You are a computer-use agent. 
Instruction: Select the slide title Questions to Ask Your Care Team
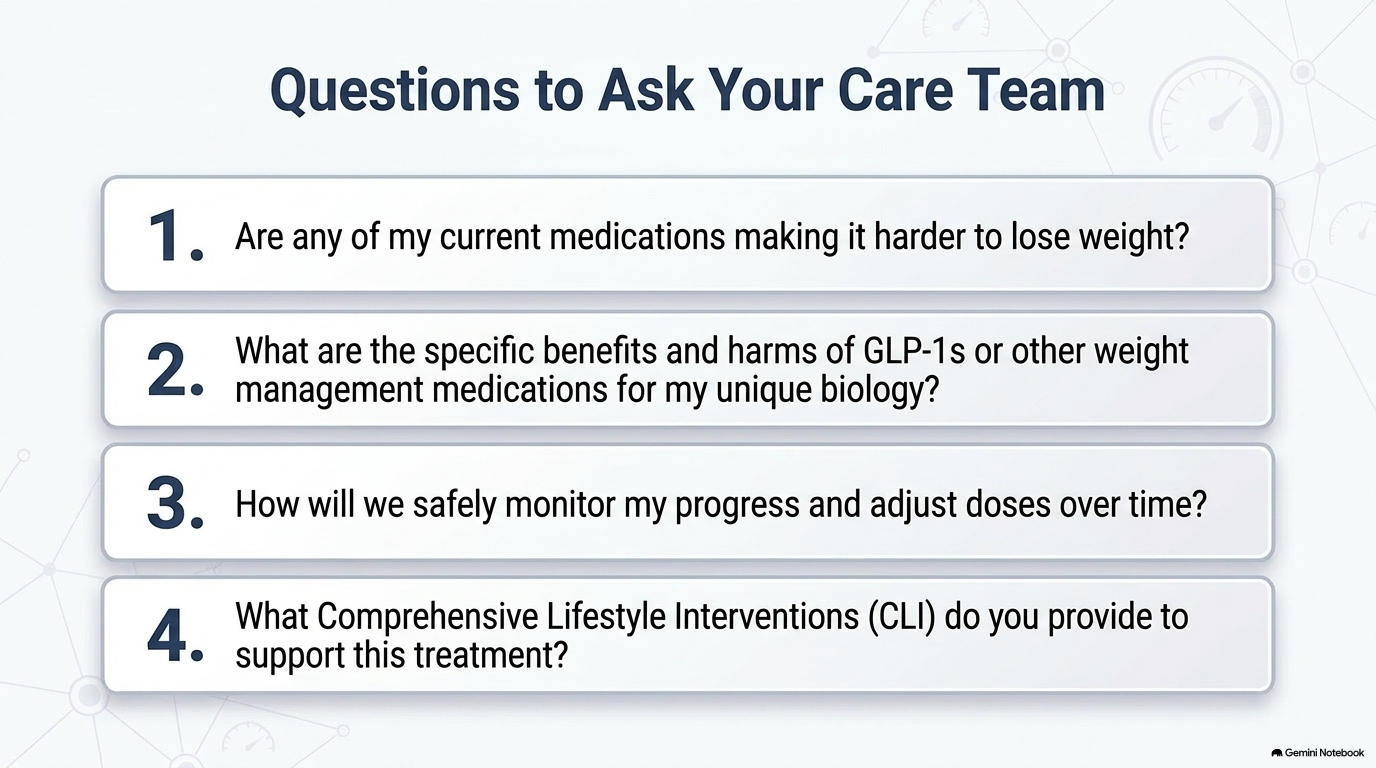[x=688, y=90]
